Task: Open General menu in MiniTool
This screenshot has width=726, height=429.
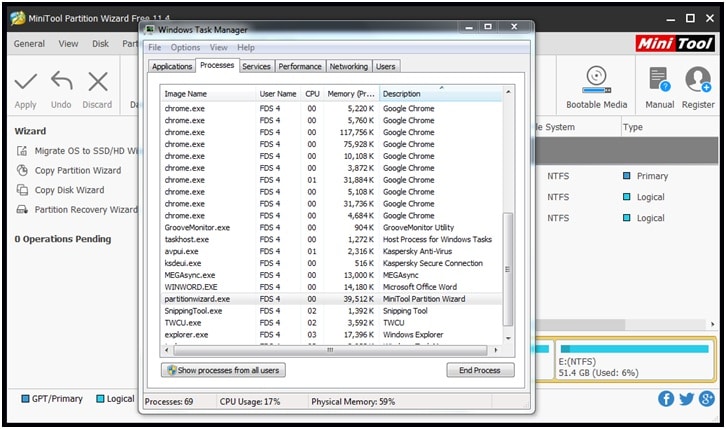Action: pos(29,44)
